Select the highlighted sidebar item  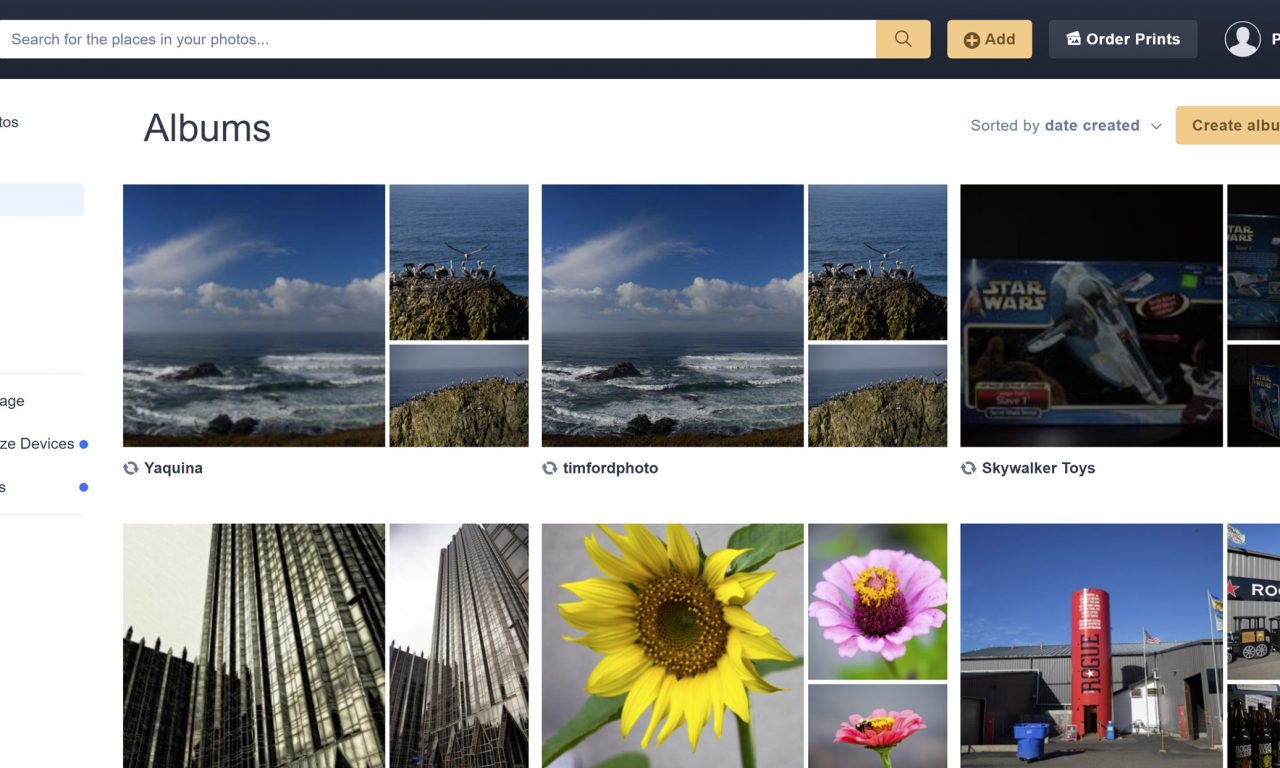click(40, 200)
